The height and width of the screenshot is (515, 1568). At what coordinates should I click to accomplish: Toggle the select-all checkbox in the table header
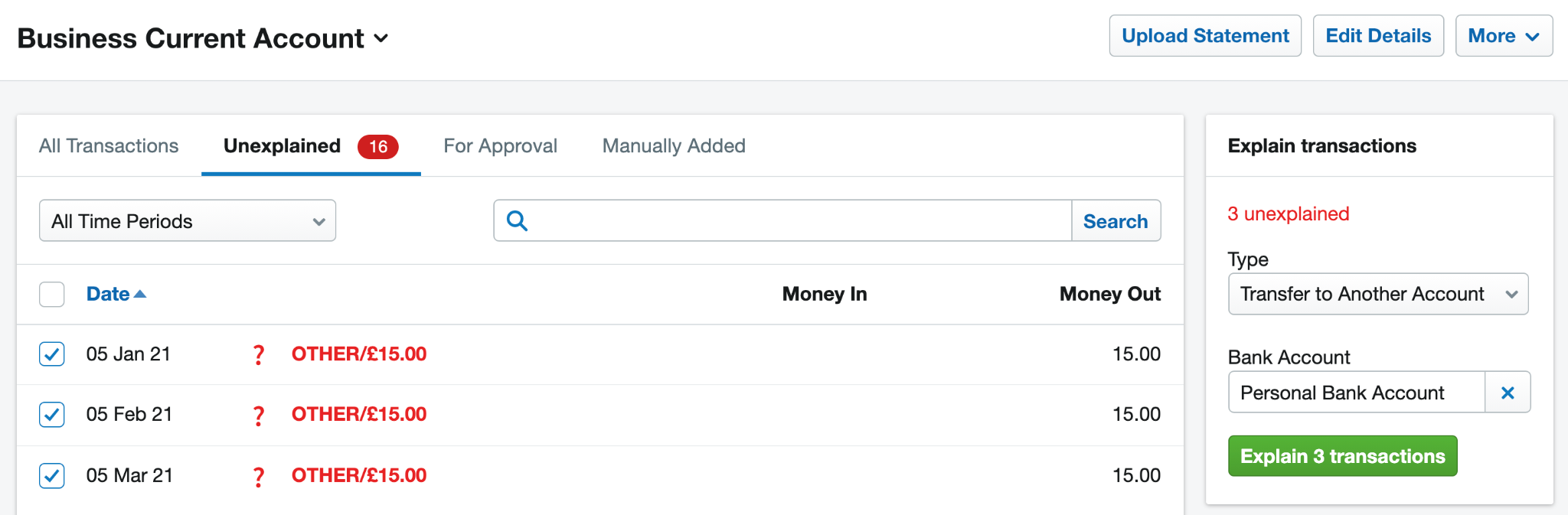[52, 294]
